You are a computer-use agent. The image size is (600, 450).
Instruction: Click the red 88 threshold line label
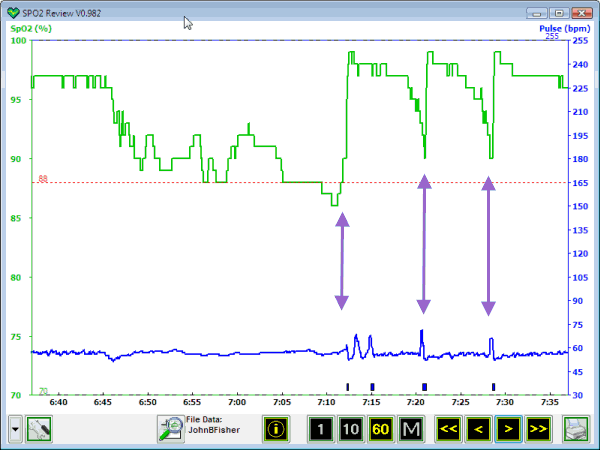point(43,178)
